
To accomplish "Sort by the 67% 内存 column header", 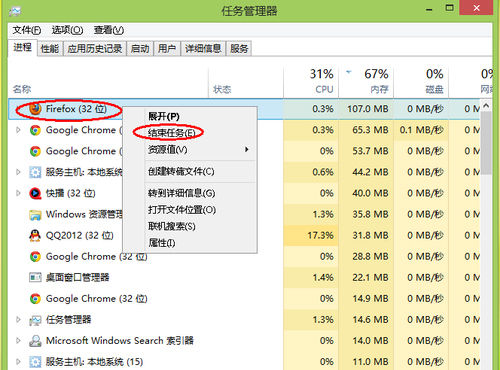I will pos(366,82).
